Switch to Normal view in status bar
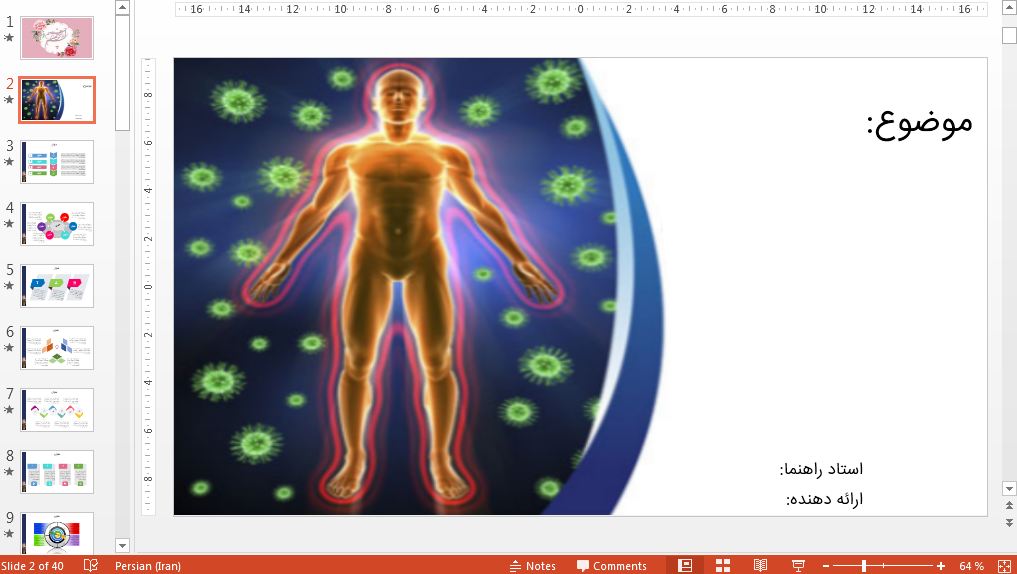1017x574 pixels. click(684, 565)
